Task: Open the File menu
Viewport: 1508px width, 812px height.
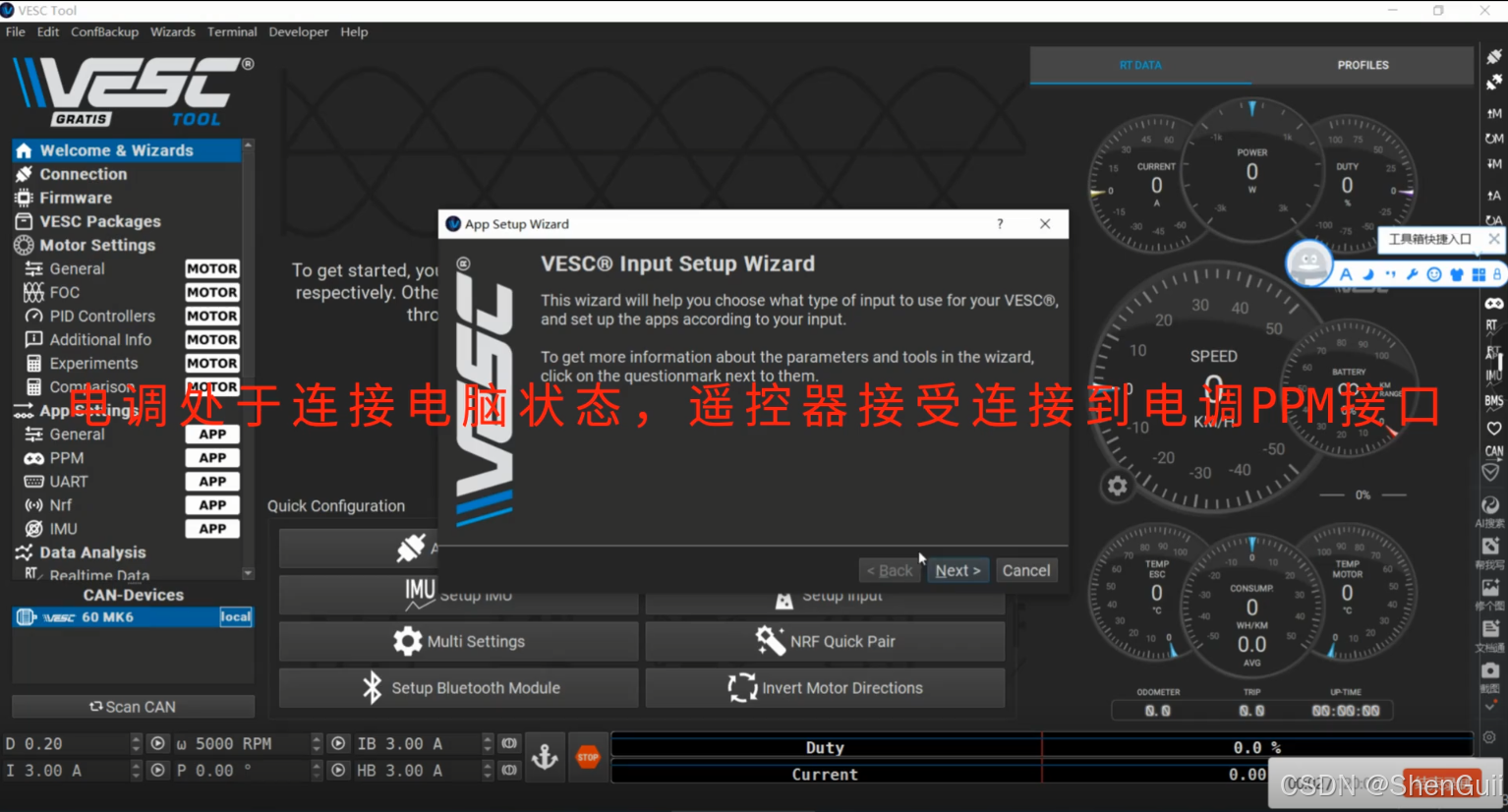Action: [16, 31]
